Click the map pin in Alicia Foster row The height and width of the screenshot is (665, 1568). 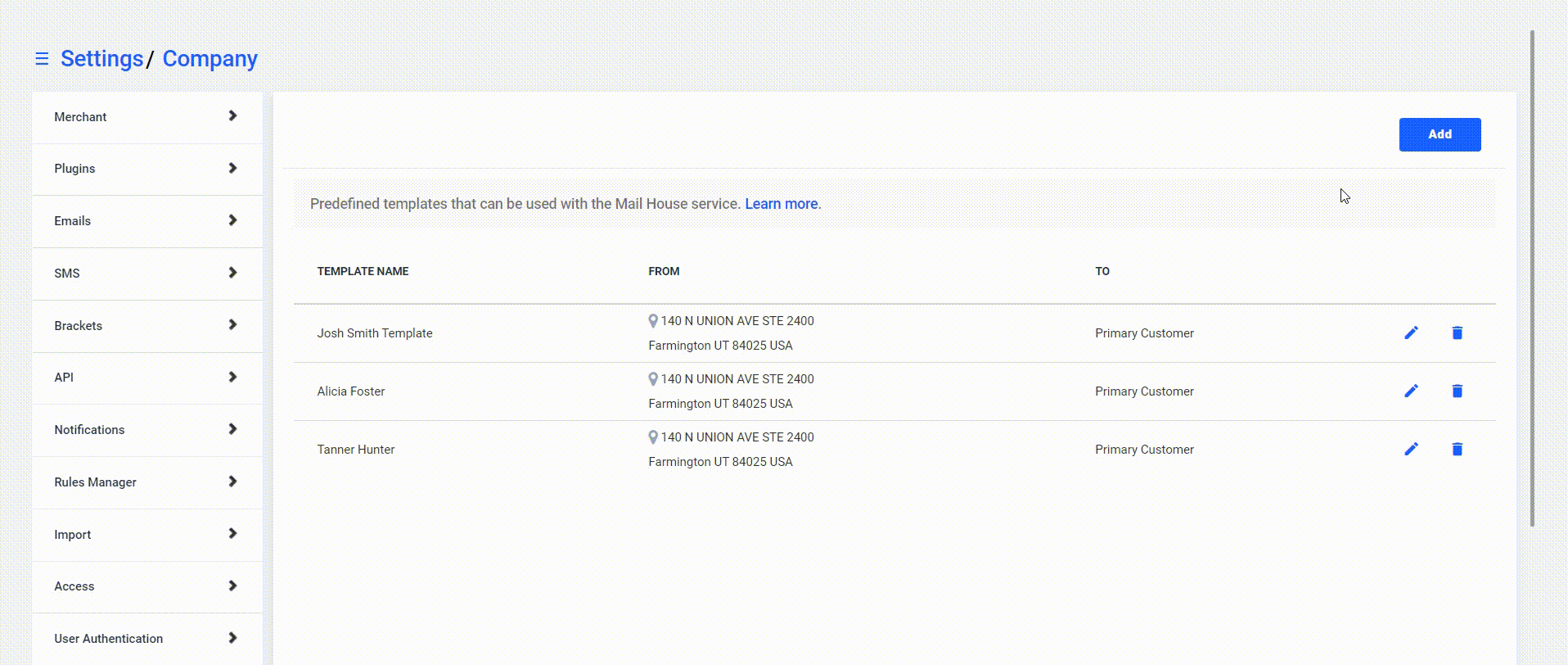653,379
